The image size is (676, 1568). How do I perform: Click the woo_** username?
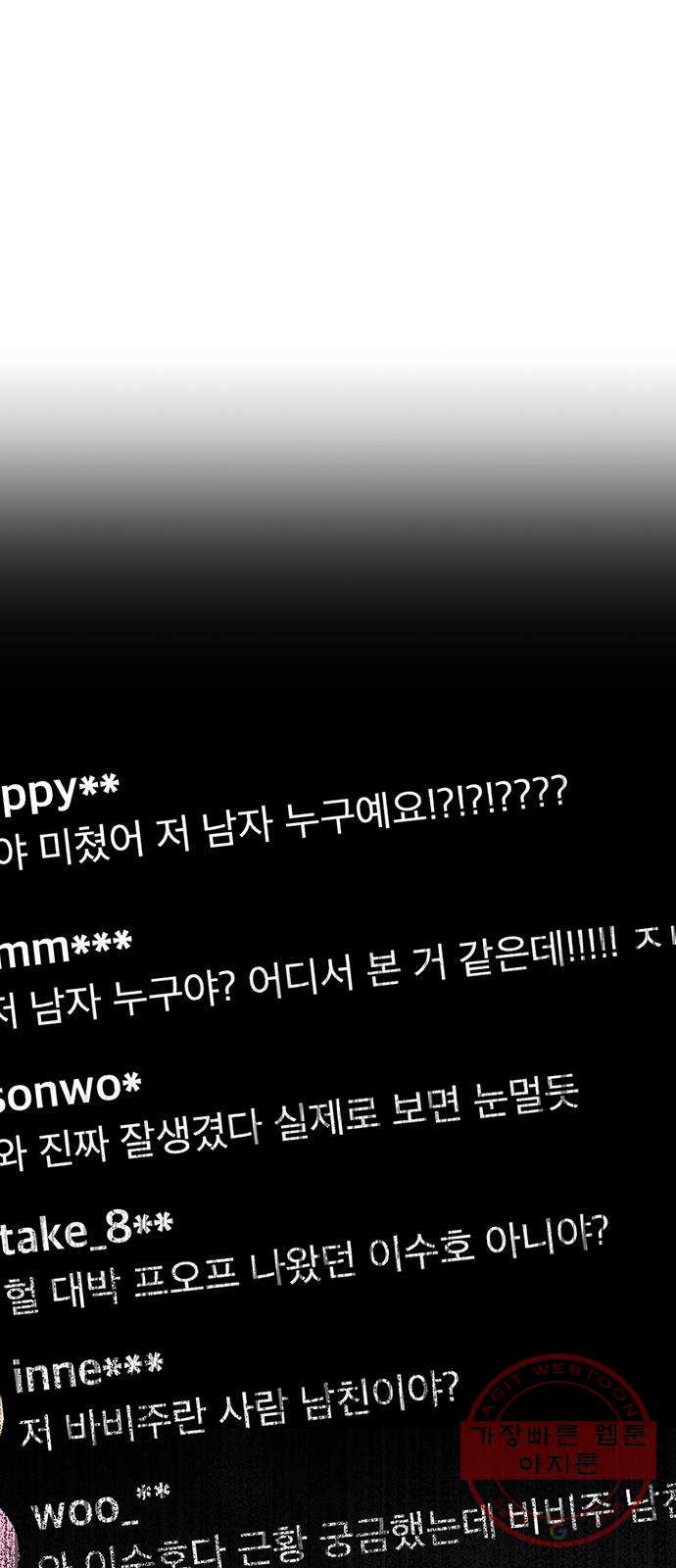[100, 1509]
